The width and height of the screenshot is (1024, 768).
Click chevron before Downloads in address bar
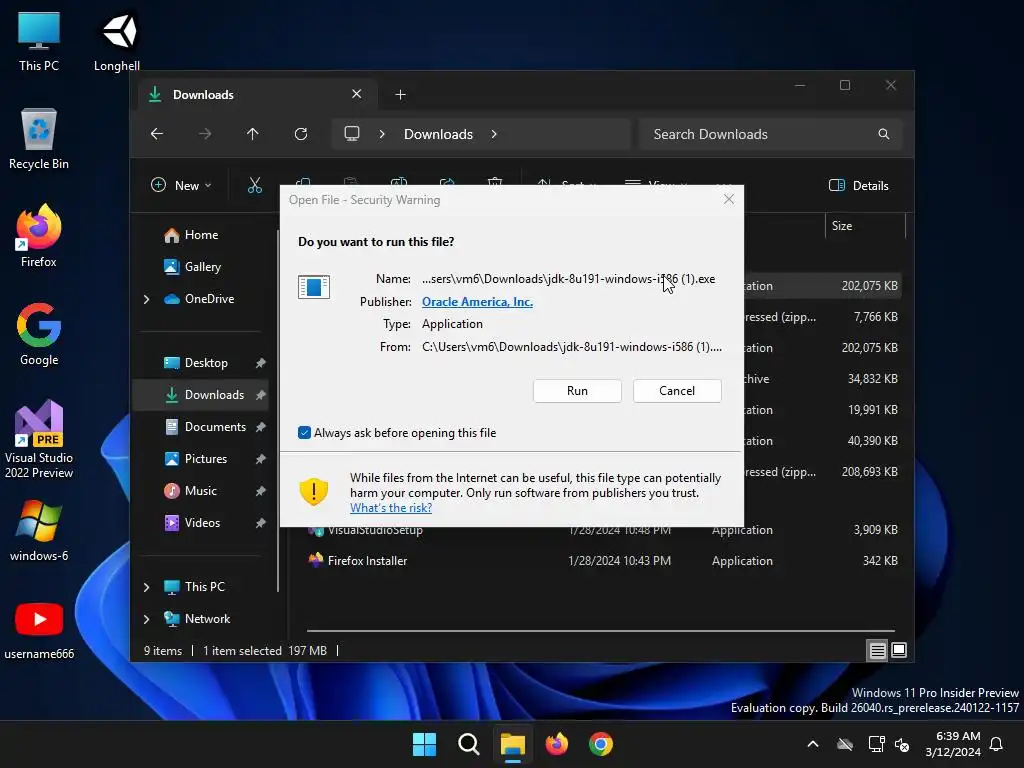tap(382, 134)
